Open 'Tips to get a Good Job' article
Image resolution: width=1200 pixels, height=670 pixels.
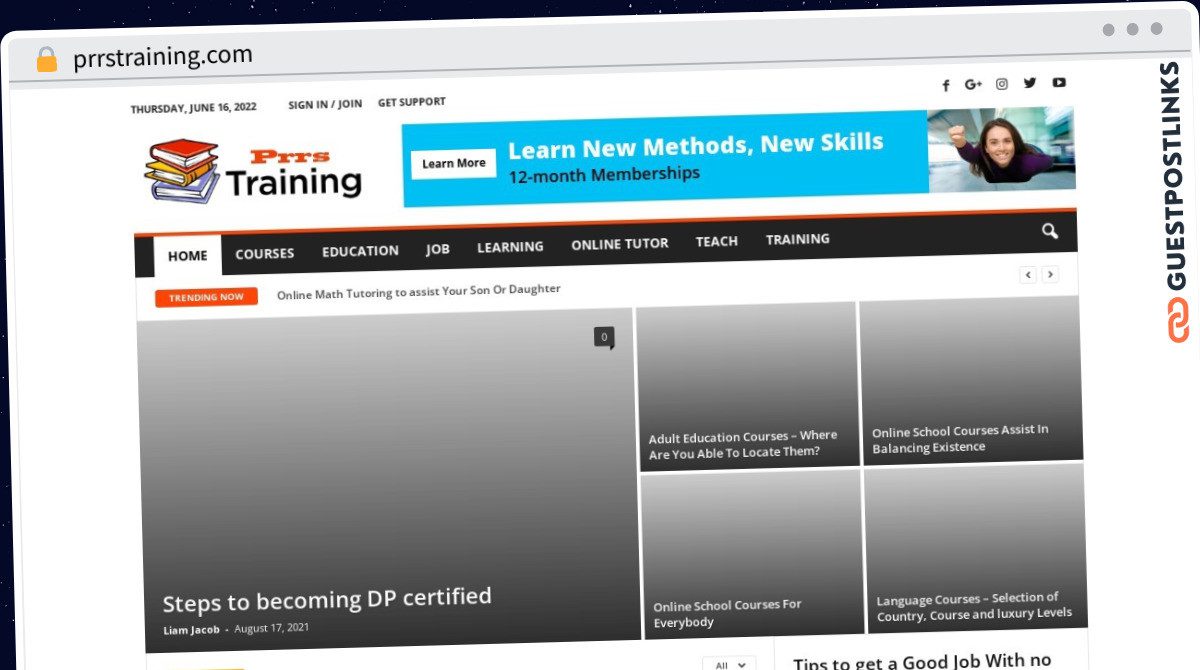coord(922,660)
